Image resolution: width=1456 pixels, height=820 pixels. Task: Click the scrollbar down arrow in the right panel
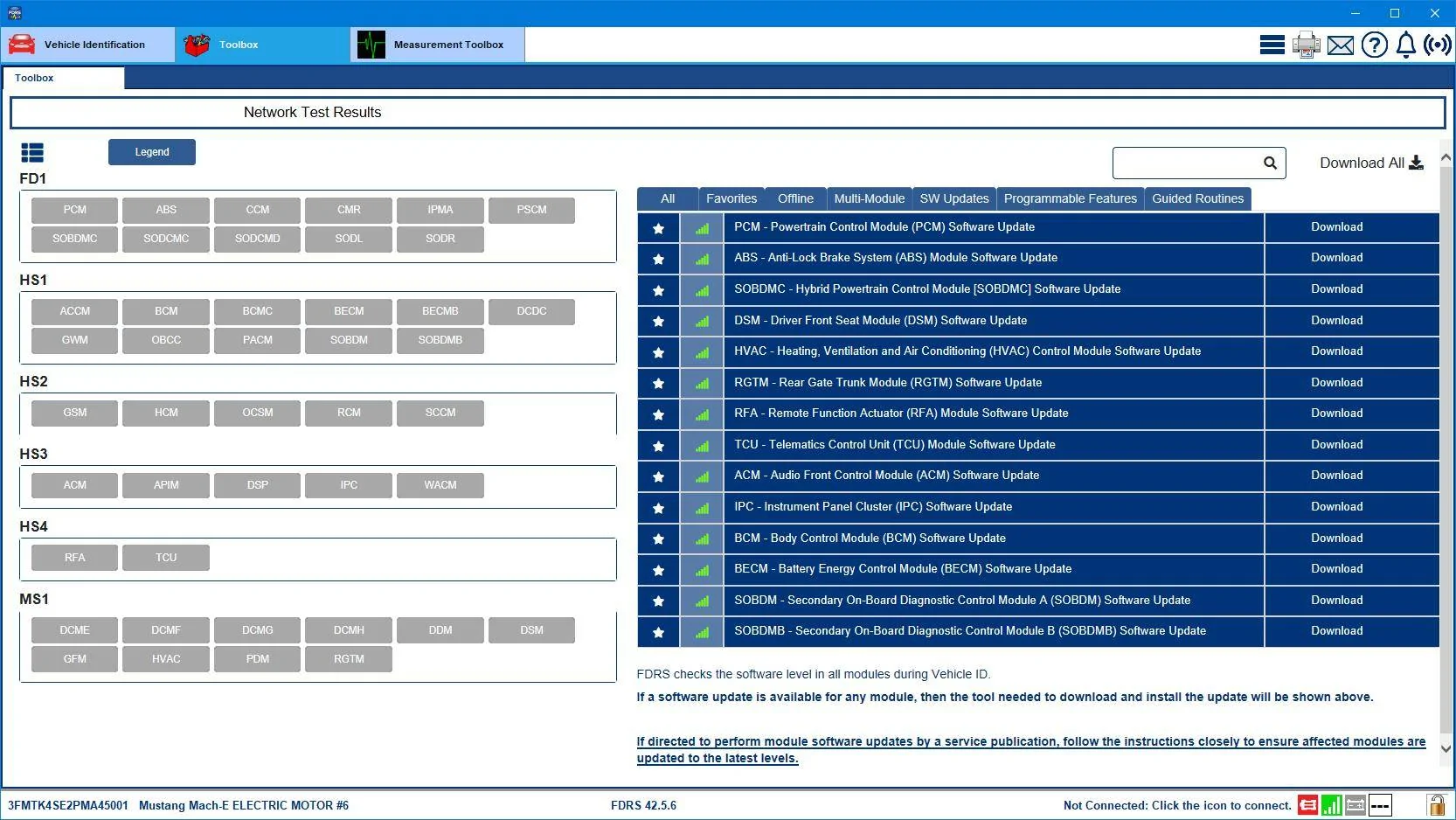1446,748
